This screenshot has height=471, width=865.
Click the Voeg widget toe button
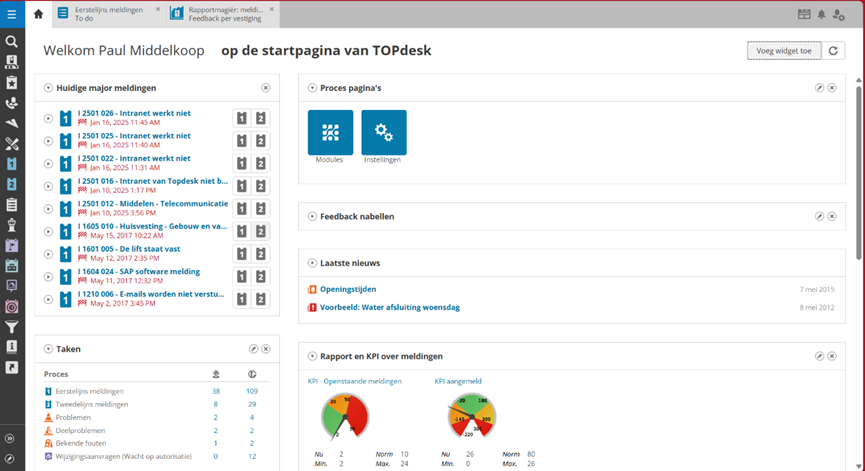point(783,50)
